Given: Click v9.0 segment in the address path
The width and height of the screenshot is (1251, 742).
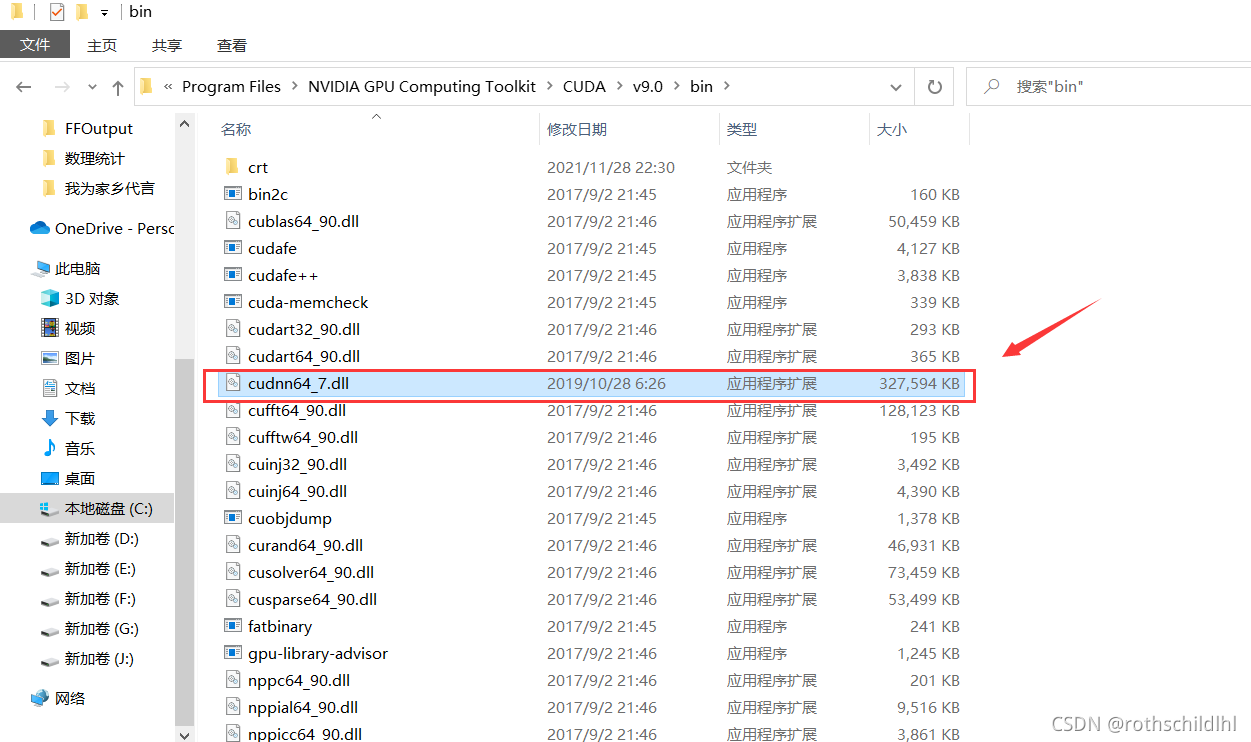Looking at the screenshot, I should tap(647, 87).
